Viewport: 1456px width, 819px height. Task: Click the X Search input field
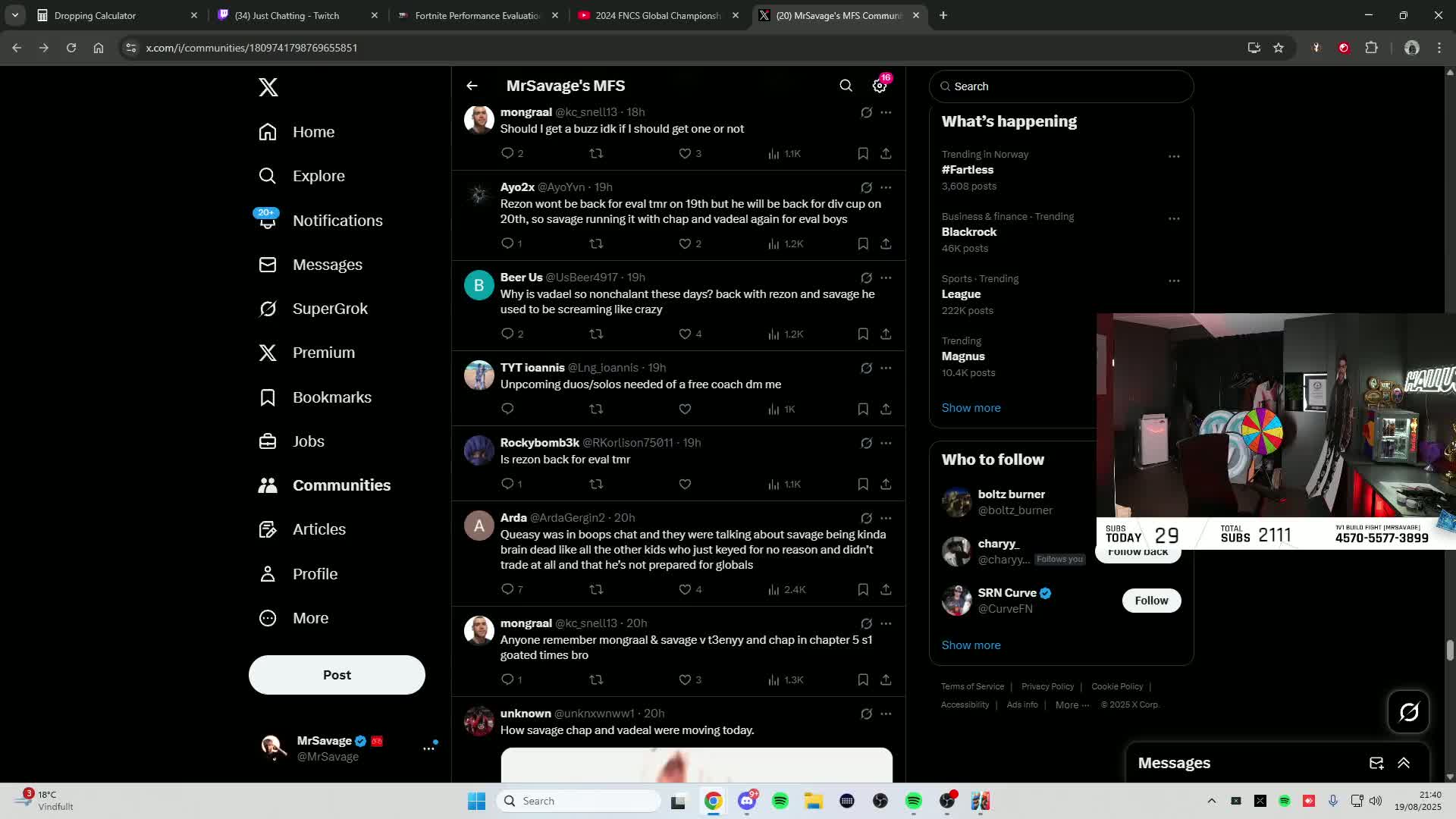coord(1062,86)
